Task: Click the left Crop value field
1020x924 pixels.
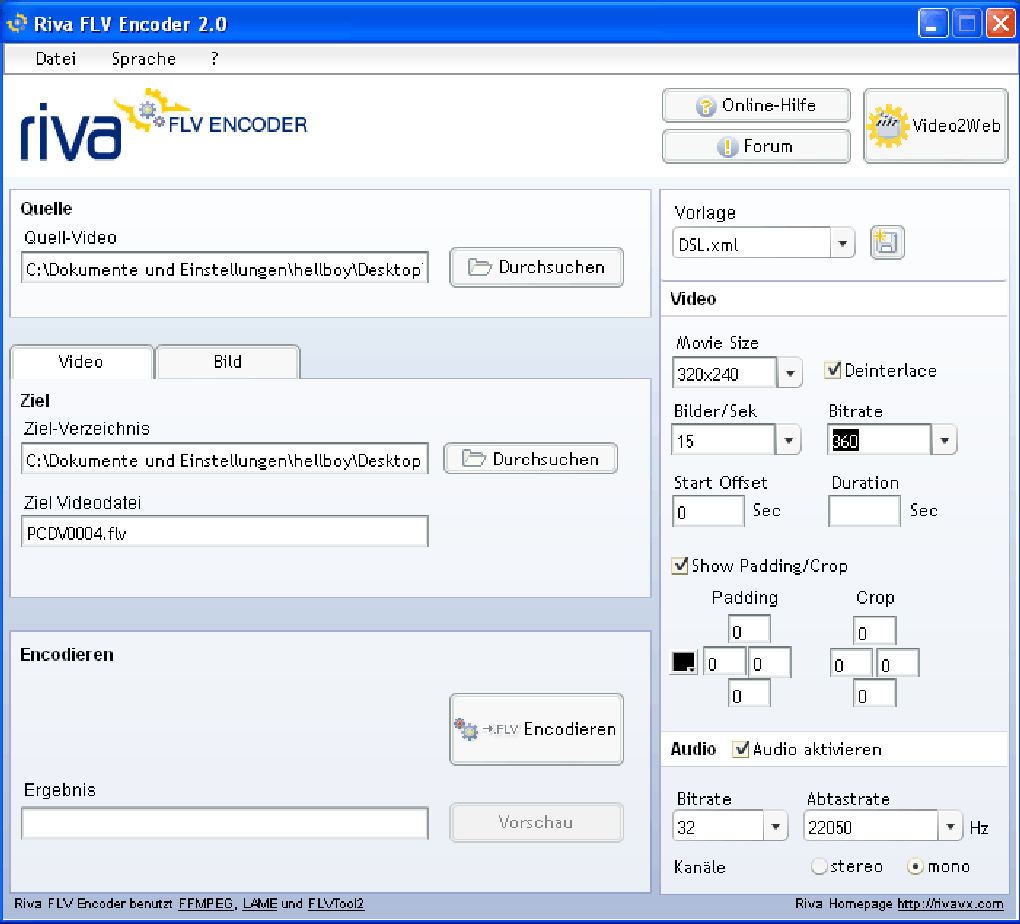Action: click(x=852, y=662)
